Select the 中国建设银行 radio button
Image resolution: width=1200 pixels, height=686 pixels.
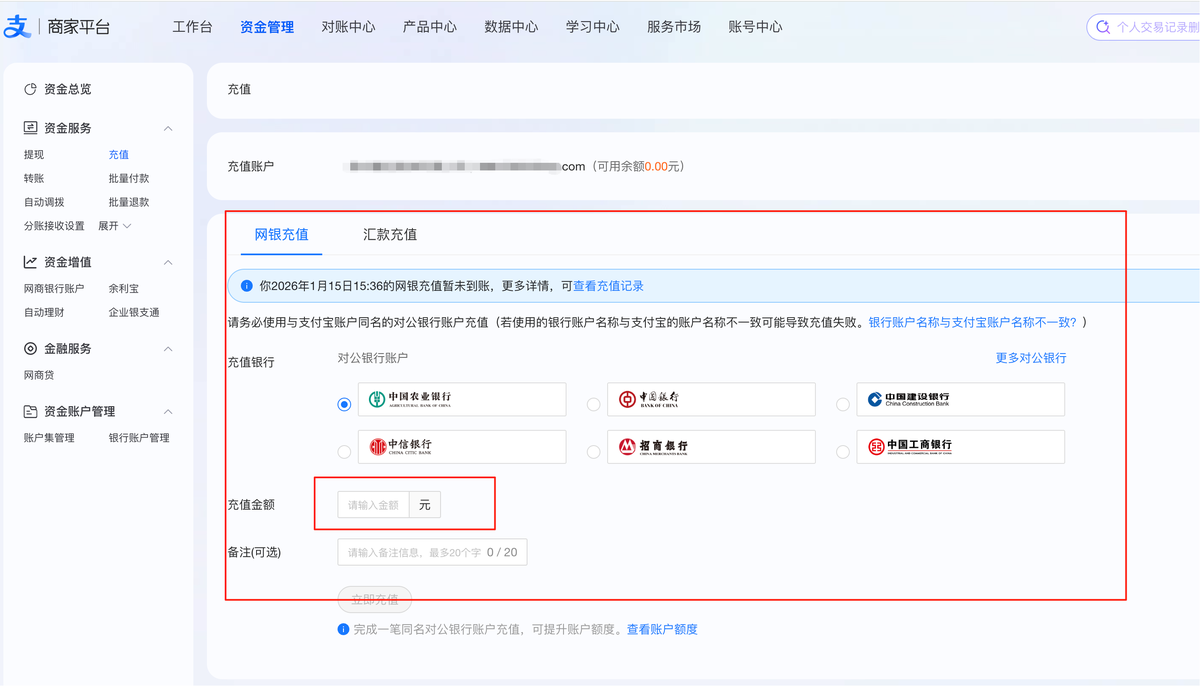point(842,404)
